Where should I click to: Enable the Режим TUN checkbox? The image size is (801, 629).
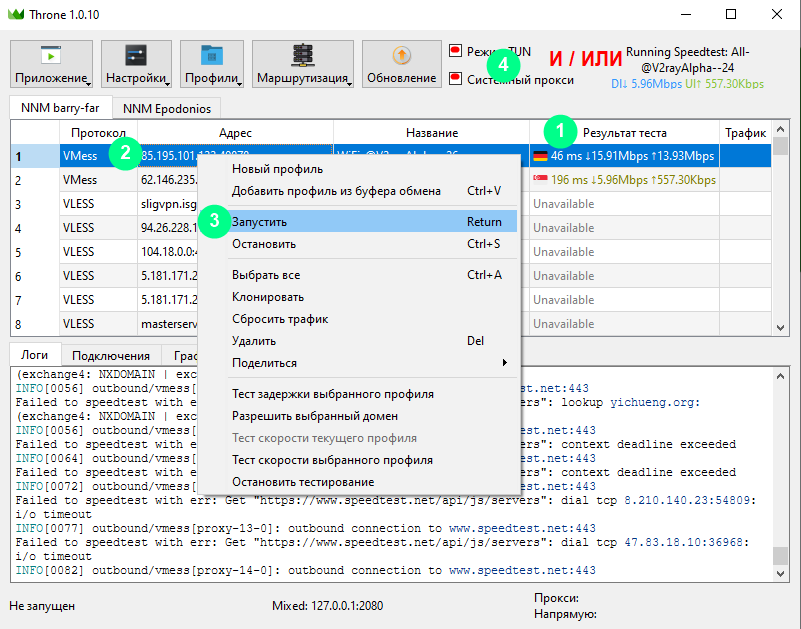[456, 50]
